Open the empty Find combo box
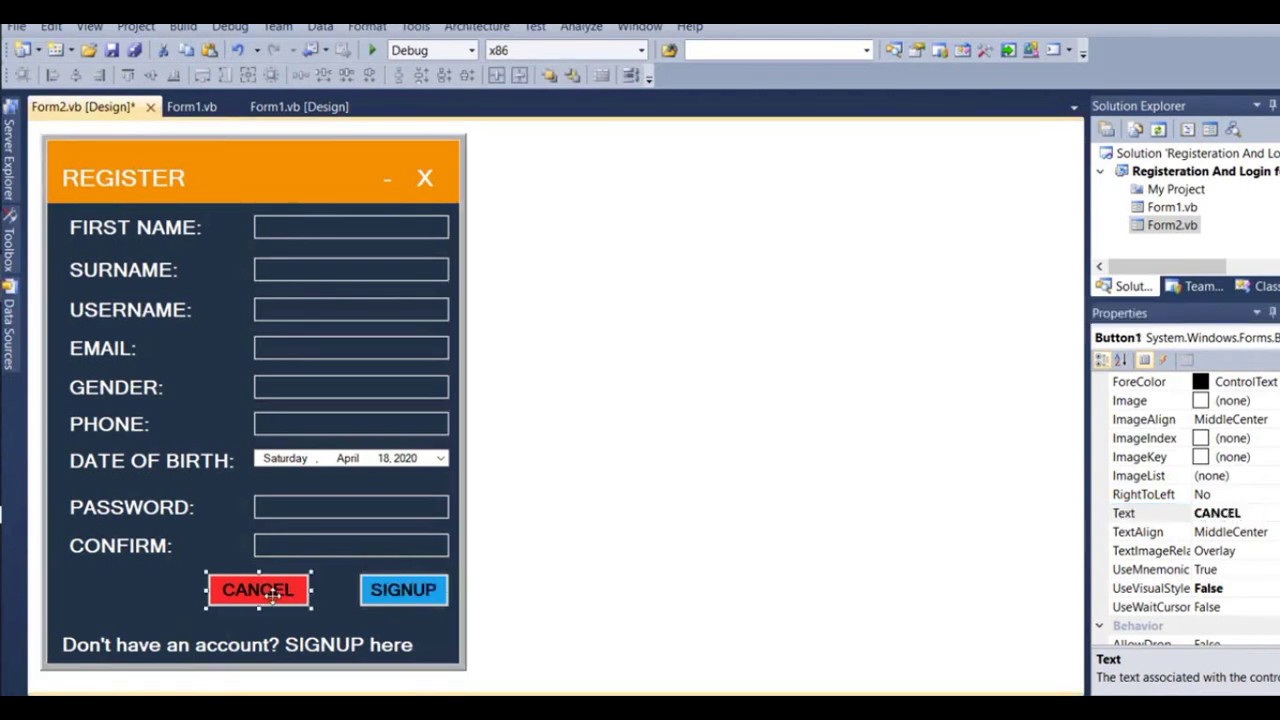The width and height of the screenshot is (1280, 720). pyautogui.click(x=866, y=50)
